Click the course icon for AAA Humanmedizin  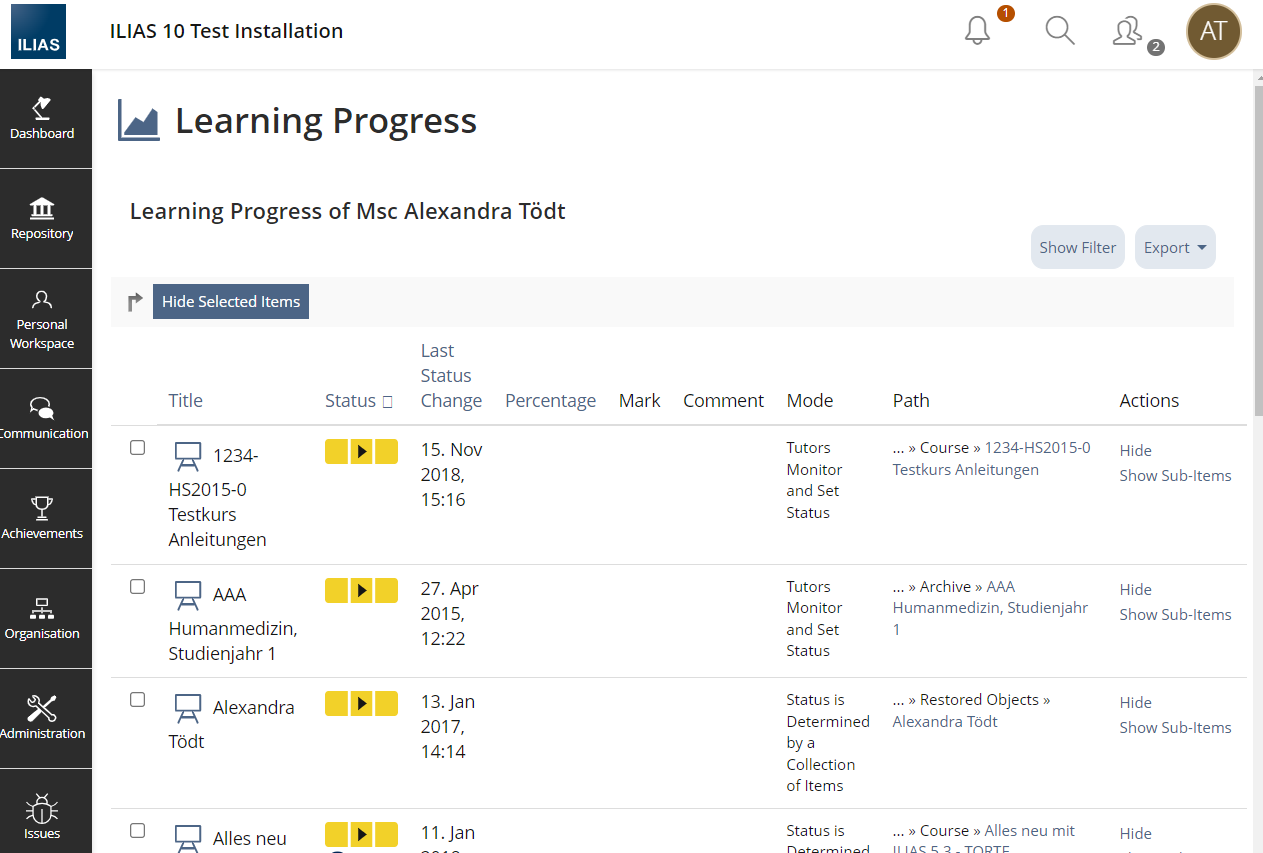click(187, 595)
